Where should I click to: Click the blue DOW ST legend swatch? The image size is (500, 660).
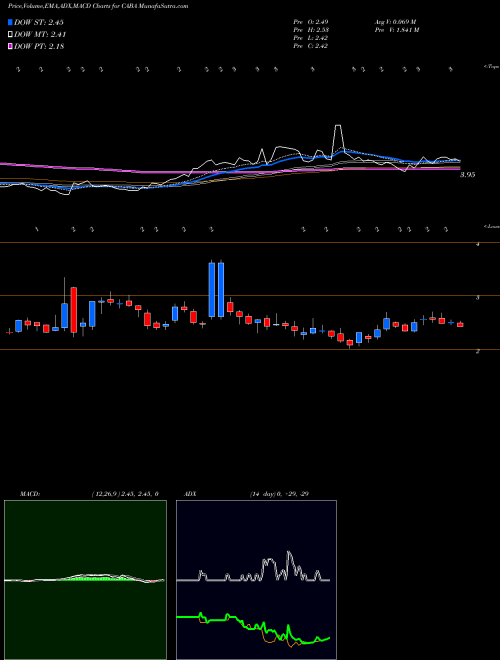[x=10, y=22]
